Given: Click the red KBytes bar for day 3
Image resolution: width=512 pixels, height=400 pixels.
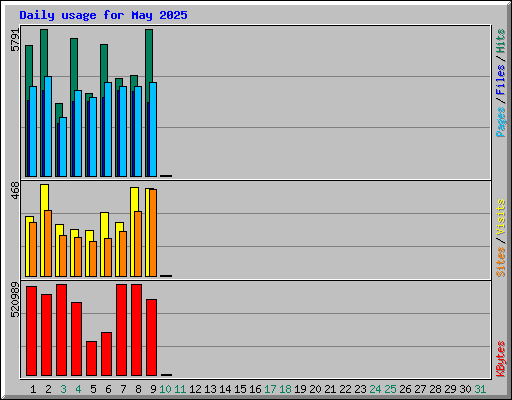Looking at the screenshot, I should click(x=61, y=330).
